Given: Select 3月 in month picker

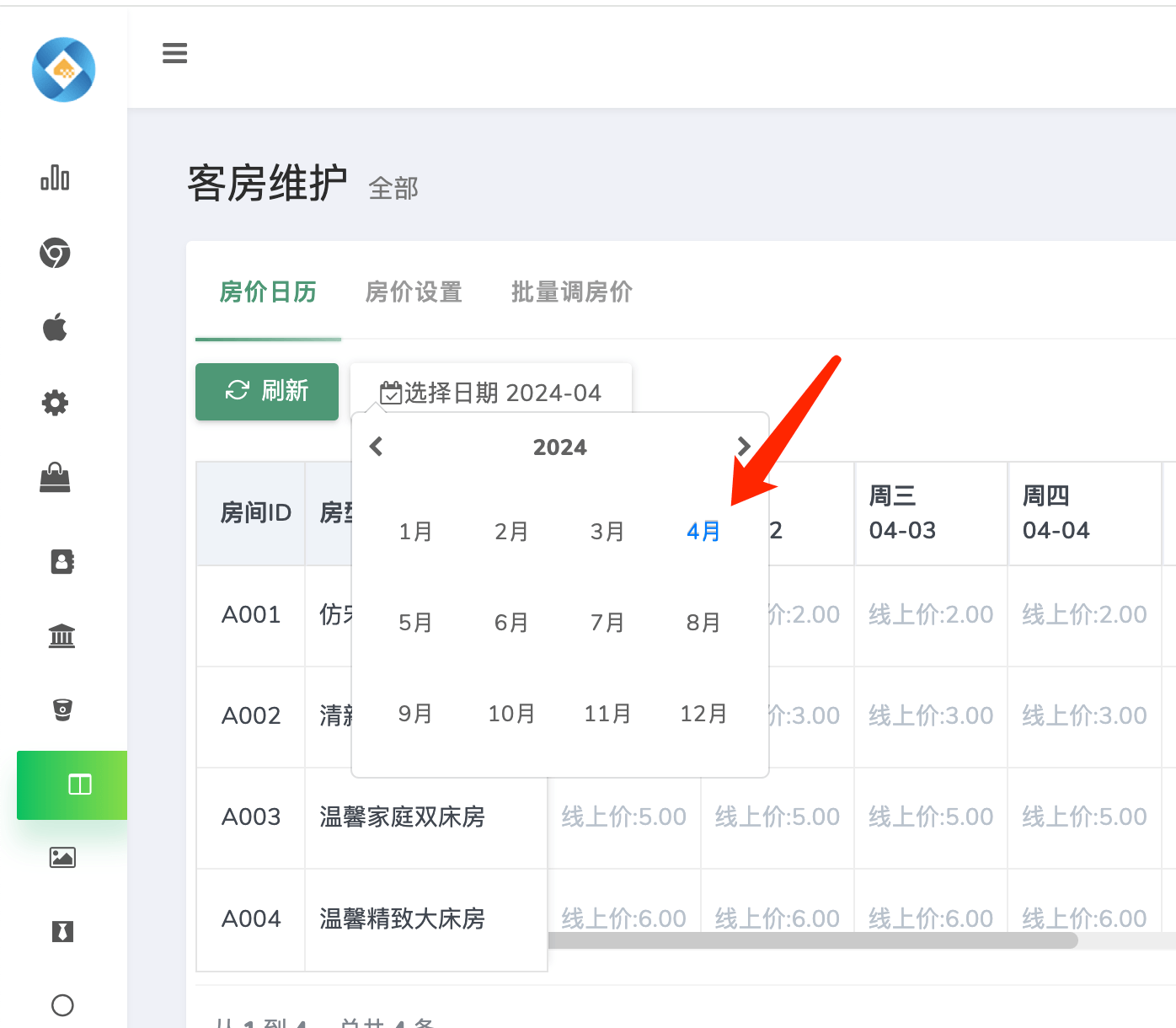Looking at the screenshot, I should pyautogui.click(x=607, y=532).
